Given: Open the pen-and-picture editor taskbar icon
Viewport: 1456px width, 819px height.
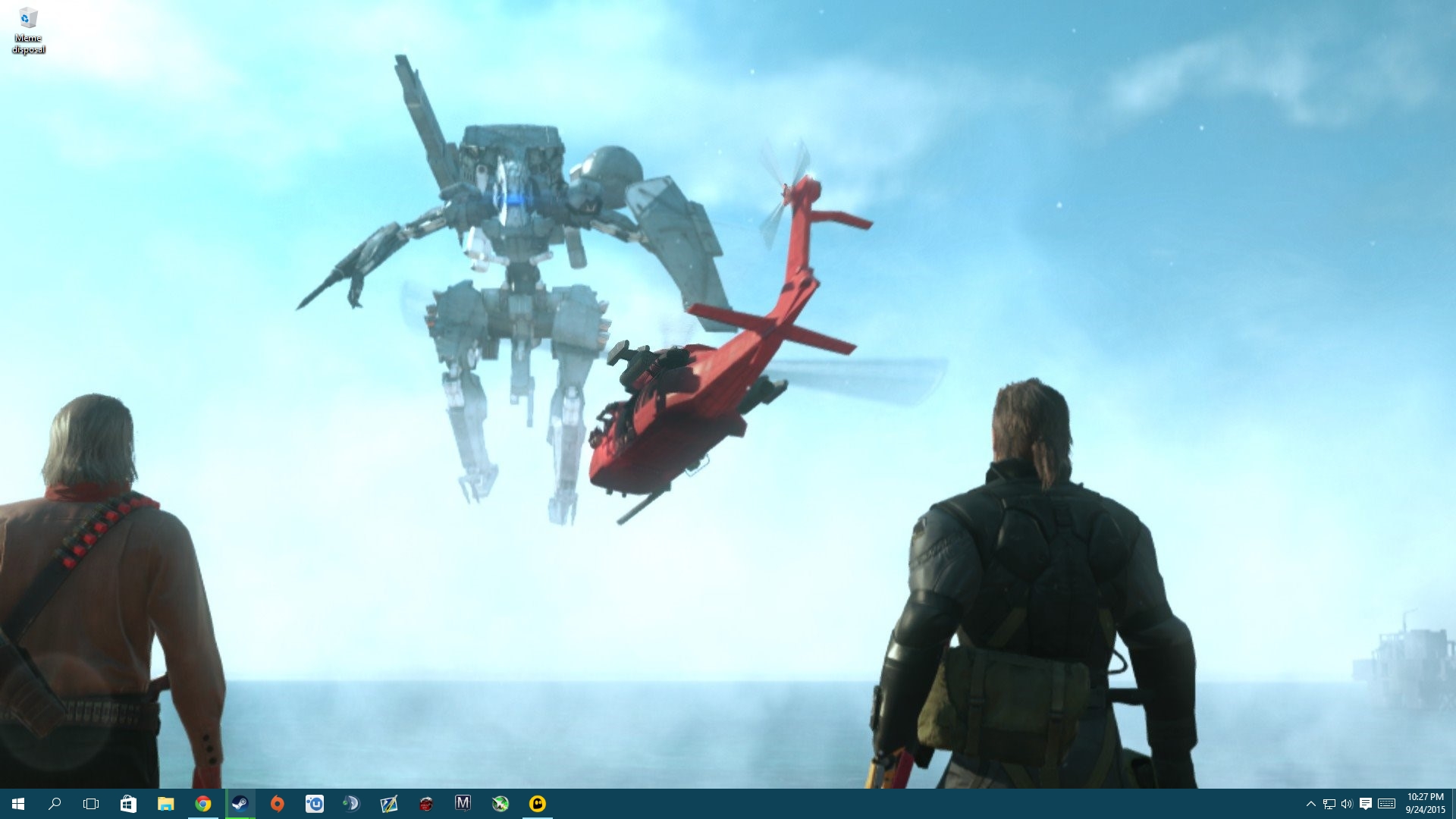Looking at the screenshot, I should (388, 804).
